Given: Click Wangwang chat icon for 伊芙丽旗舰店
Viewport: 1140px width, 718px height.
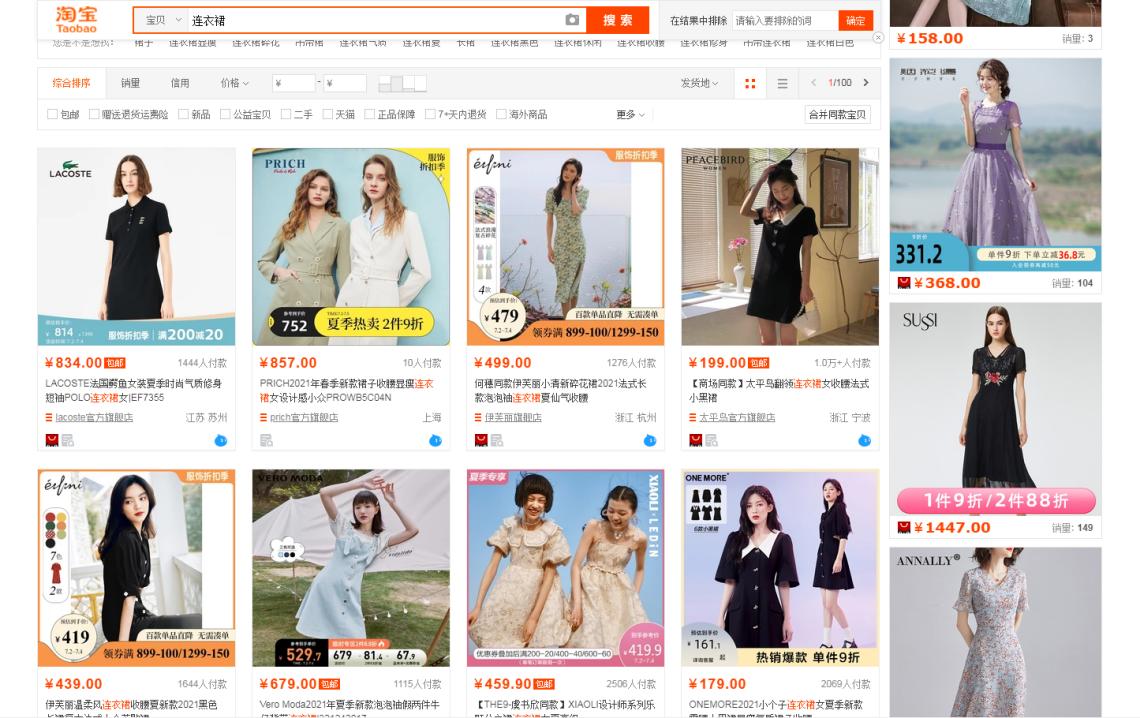Looking at the screenshot, I should [650, 440].
